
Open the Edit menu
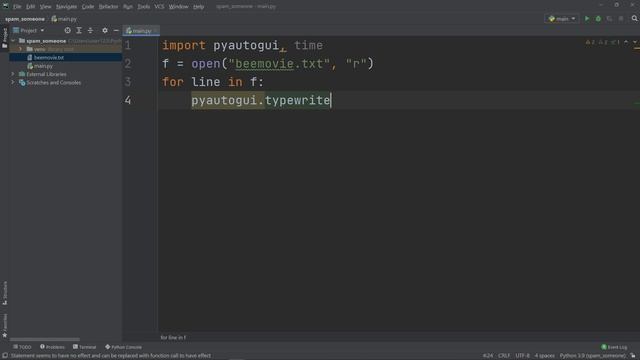tap(31, 7)
